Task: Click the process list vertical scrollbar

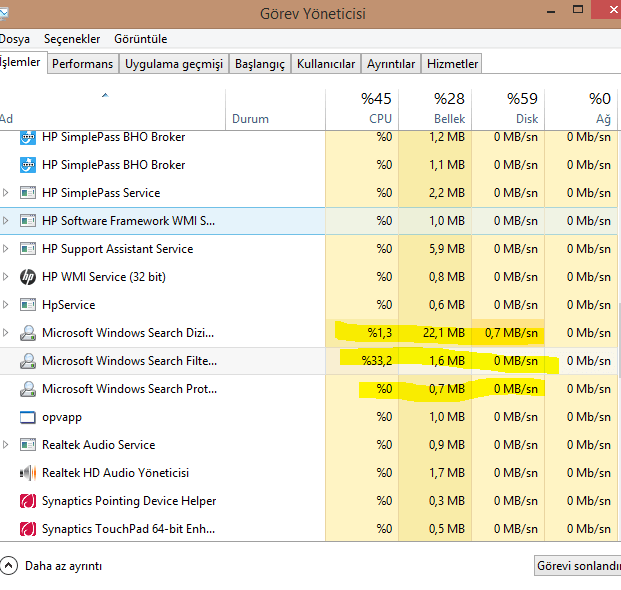Action: click(x=619, y=341)
